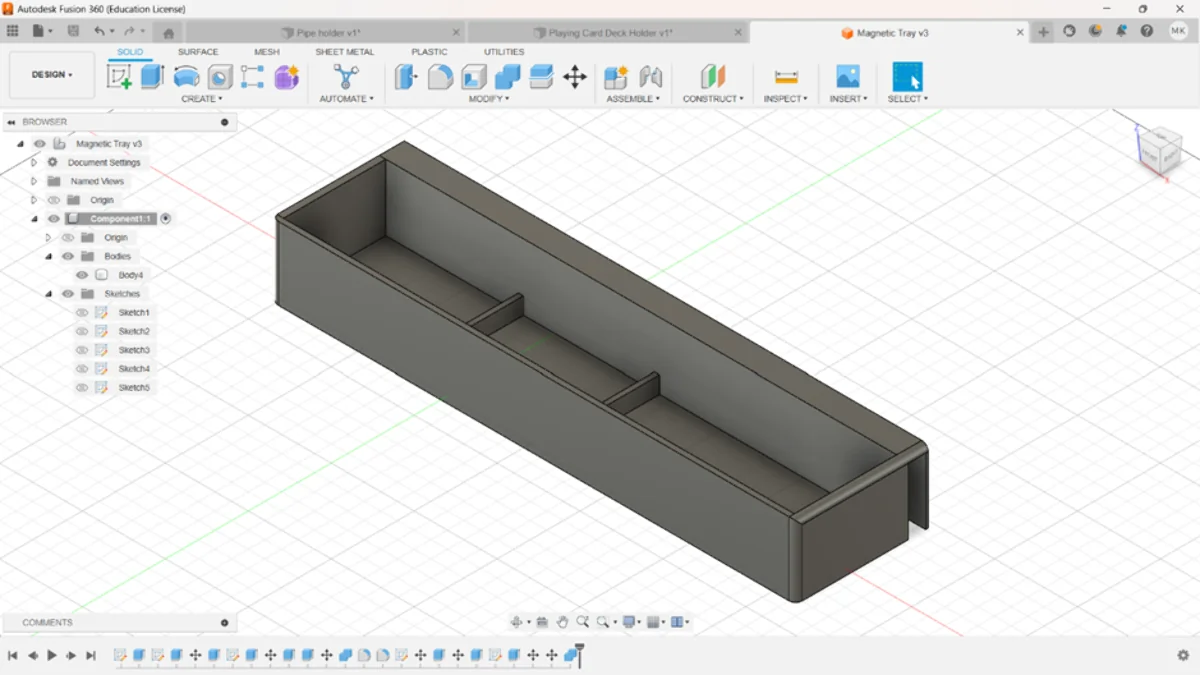Image resolution: width=1200 pixels, height=675 pixels.
Task: Open the Measure tool under Inspect
Action: (786, 77)
